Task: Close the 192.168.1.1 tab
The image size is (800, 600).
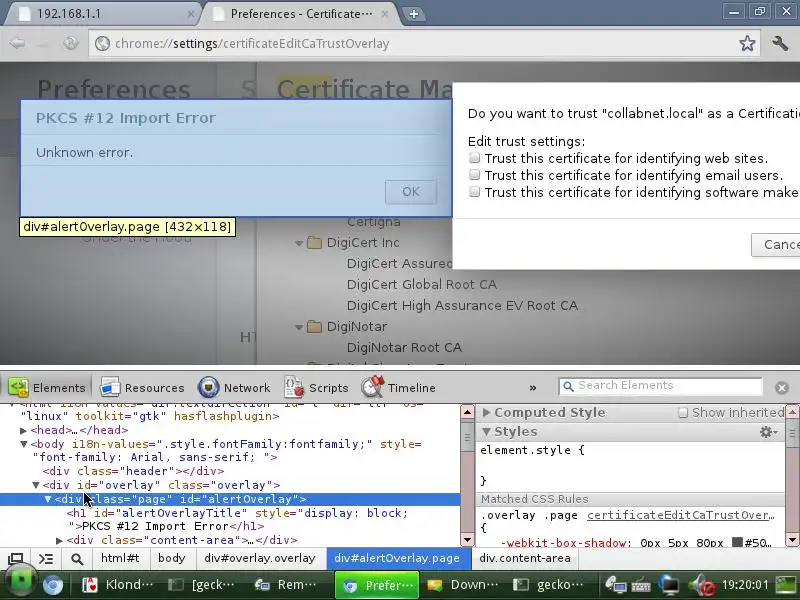Action: point(190,14)
